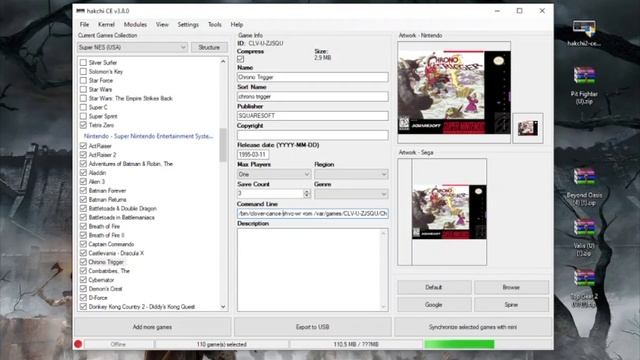Select Demon's Crest in the game list
The height and width of the screenshot is (360, 640).
(105, 289)
